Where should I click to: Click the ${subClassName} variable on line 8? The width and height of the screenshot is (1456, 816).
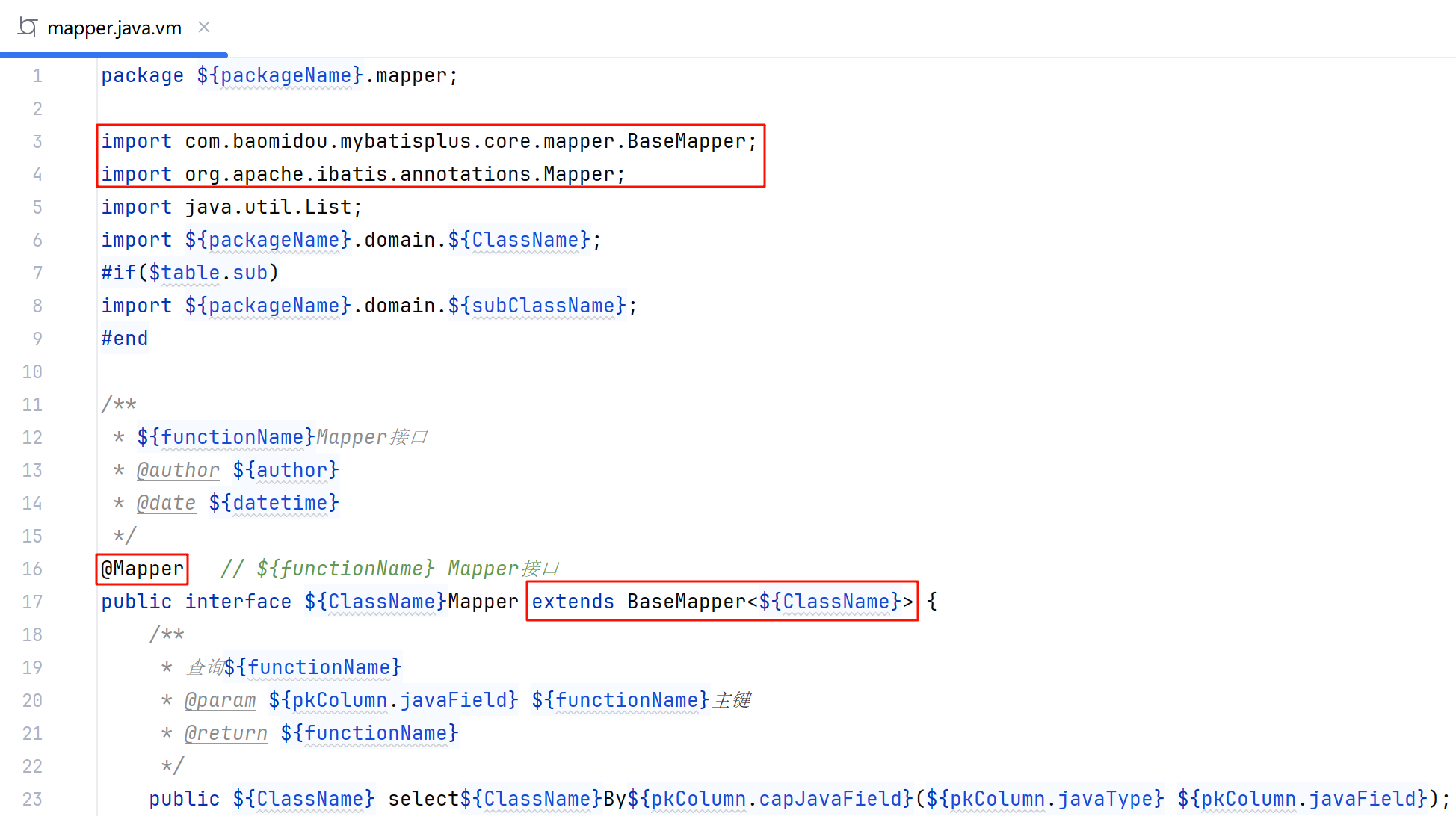pos(537,306)
